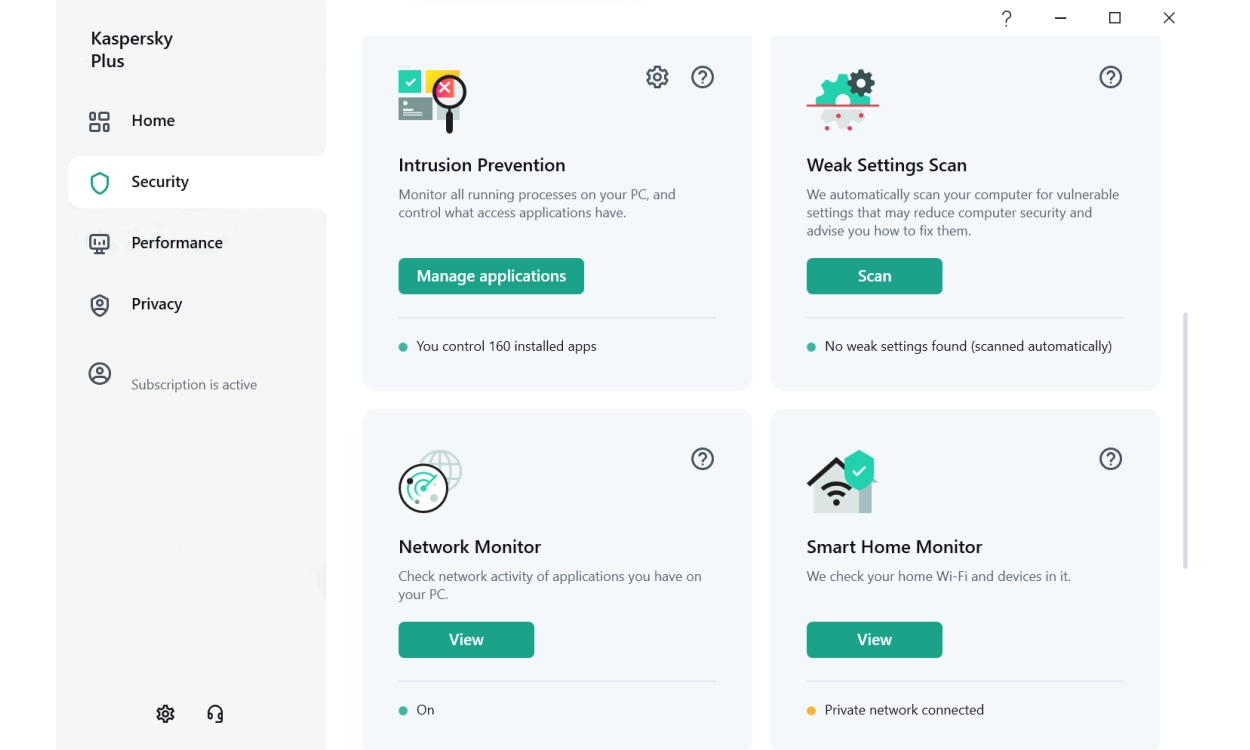Viewport: 1250px width, 750px height.
Task: Click the Performance monitor icon
Action: point(99,242)
